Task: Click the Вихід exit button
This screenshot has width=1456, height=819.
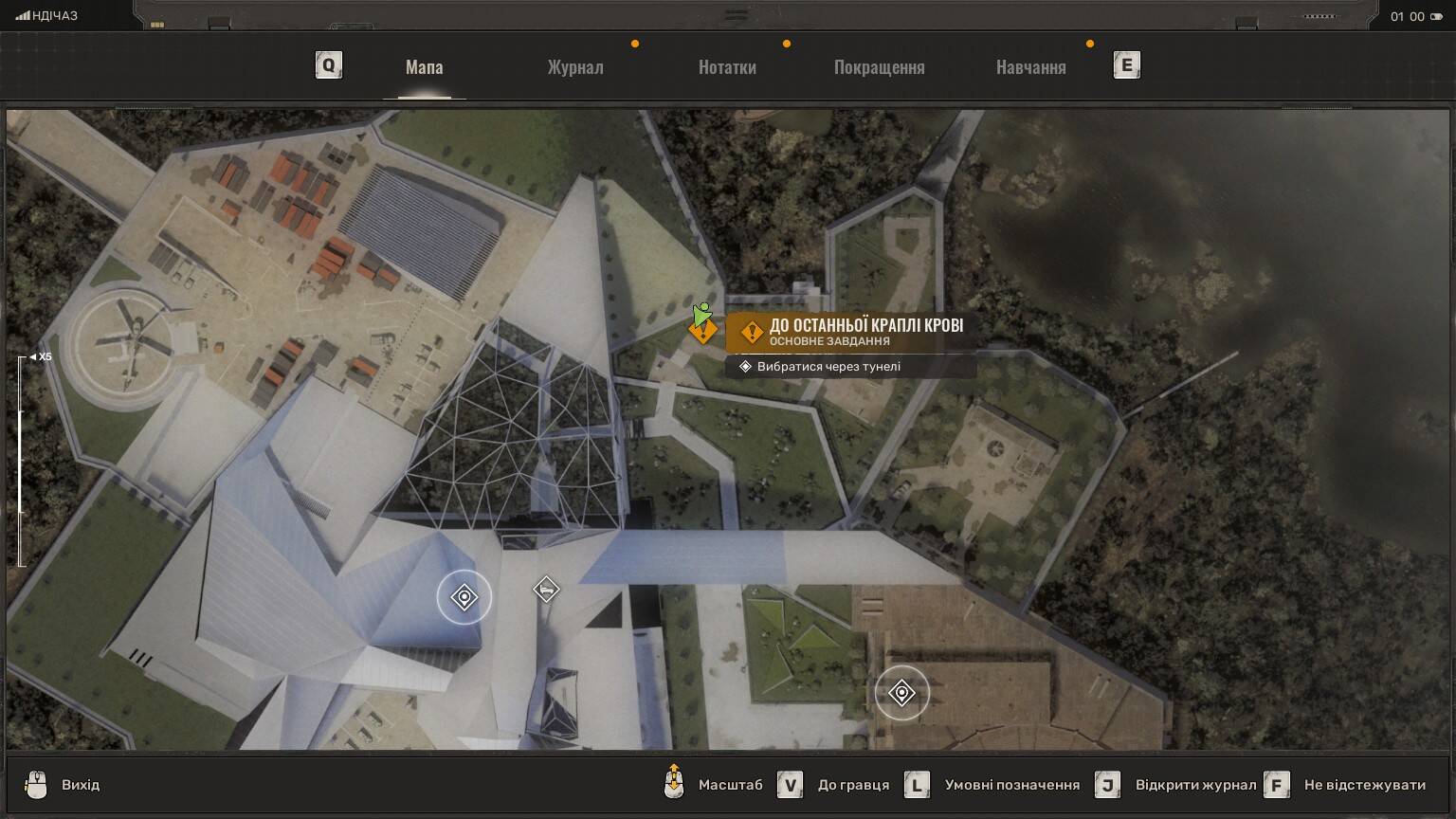Action: 81,785
